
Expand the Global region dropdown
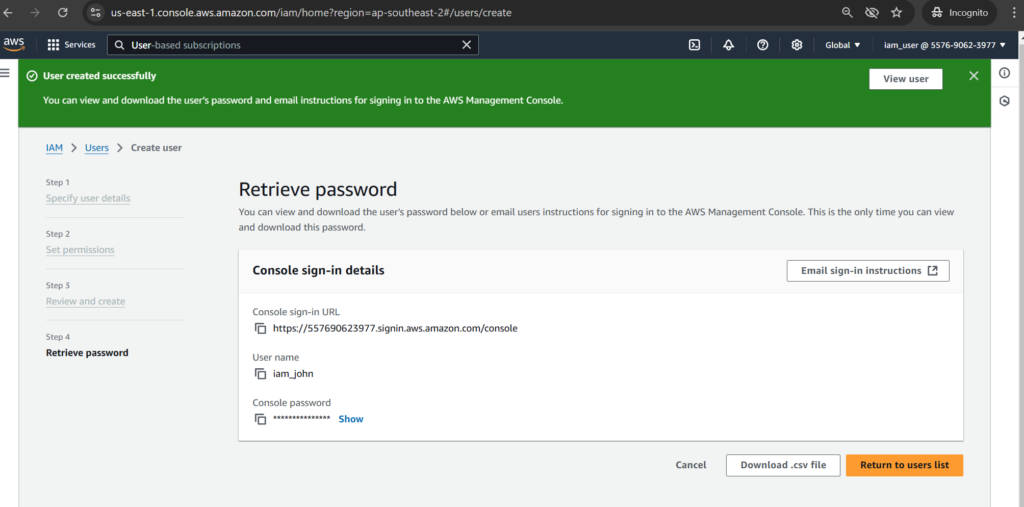pos(842,44)
